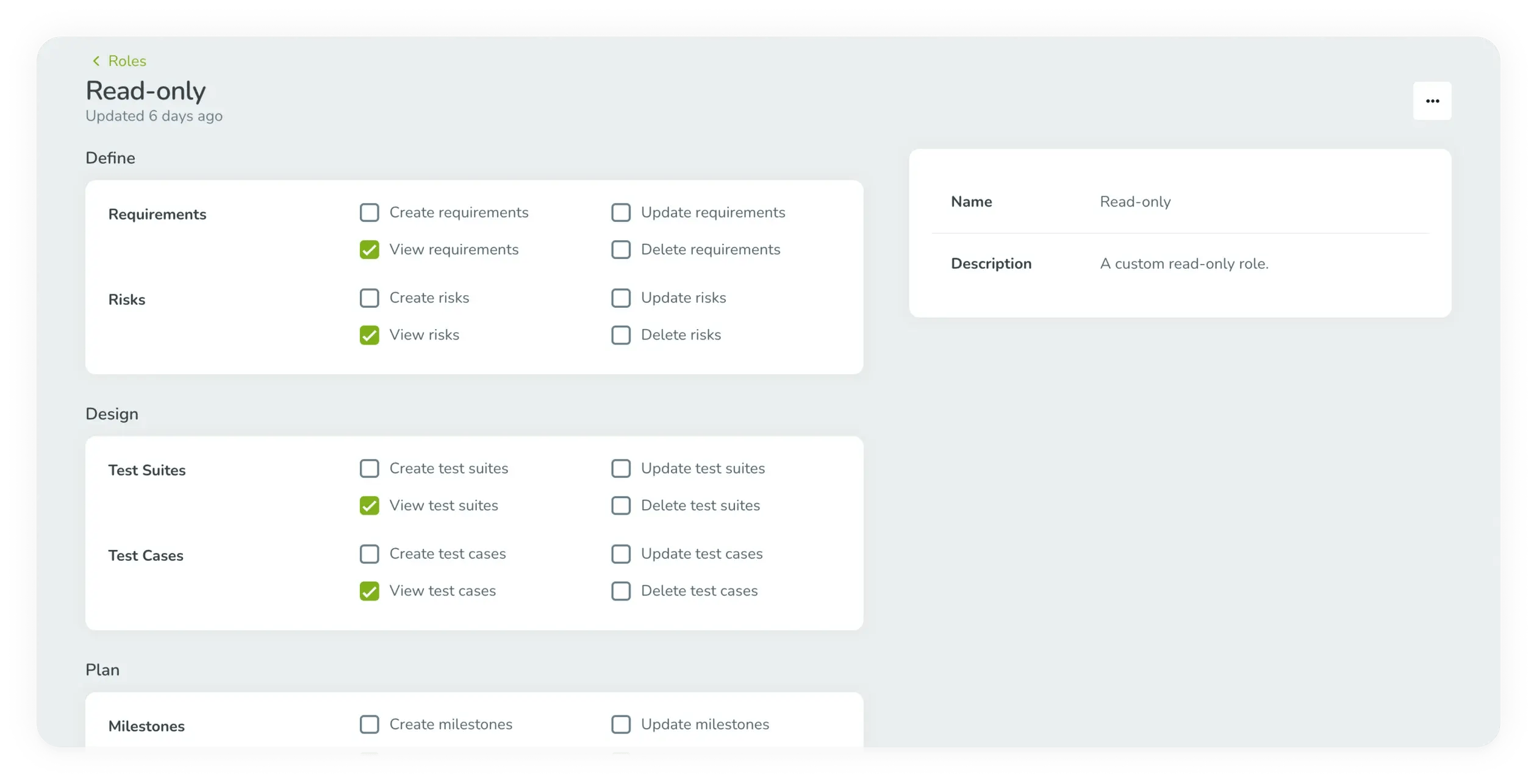Tick the Update requirements checkbox
This screenshot has width=1537, height=784.
(x=620, y=213)
